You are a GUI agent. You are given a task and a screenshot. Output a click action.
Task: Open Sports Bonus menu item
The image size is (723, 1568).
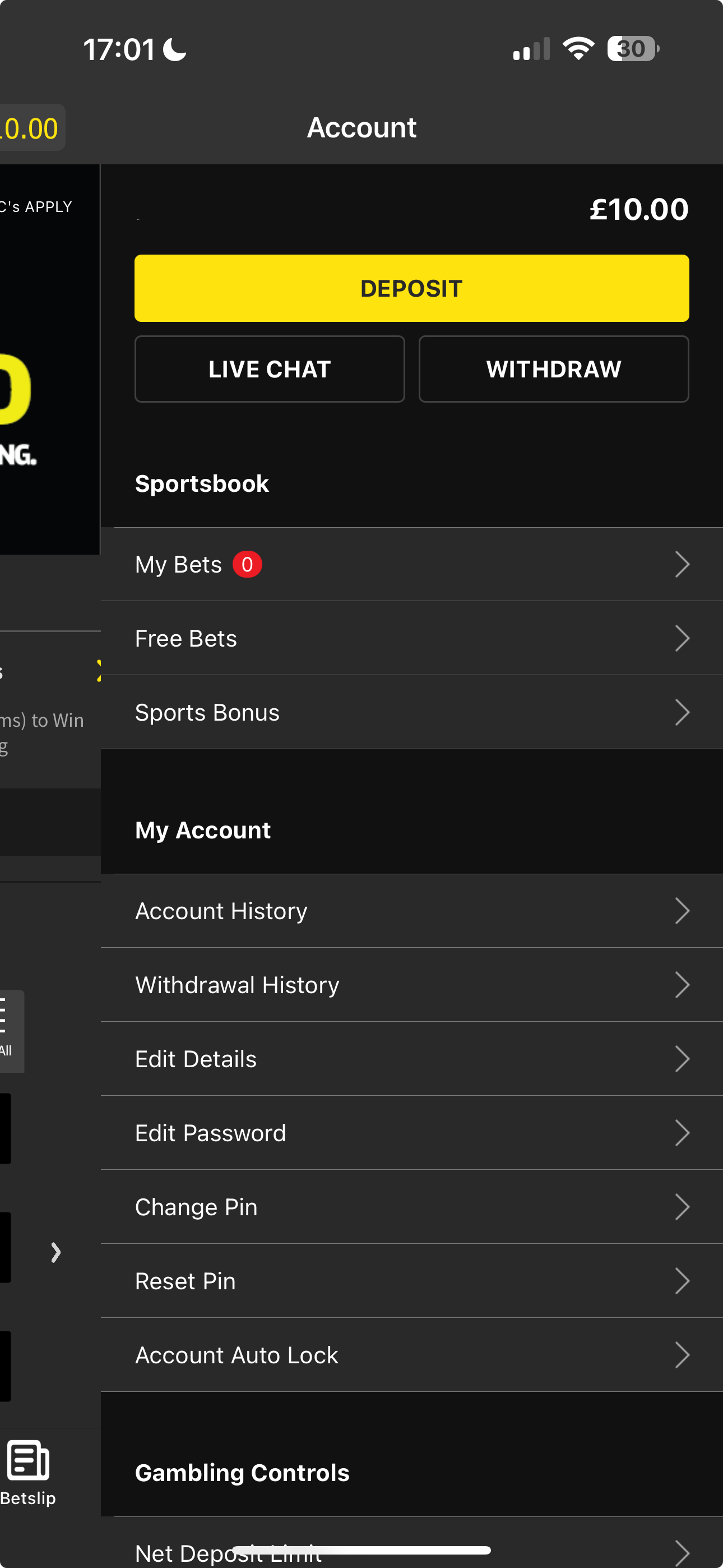pos(207,712)
